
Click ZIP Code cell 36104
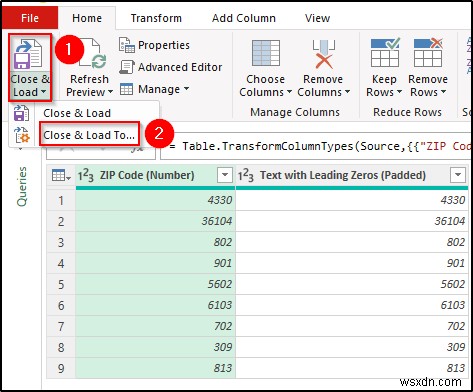pyautogui.click(x=155, y=221)
